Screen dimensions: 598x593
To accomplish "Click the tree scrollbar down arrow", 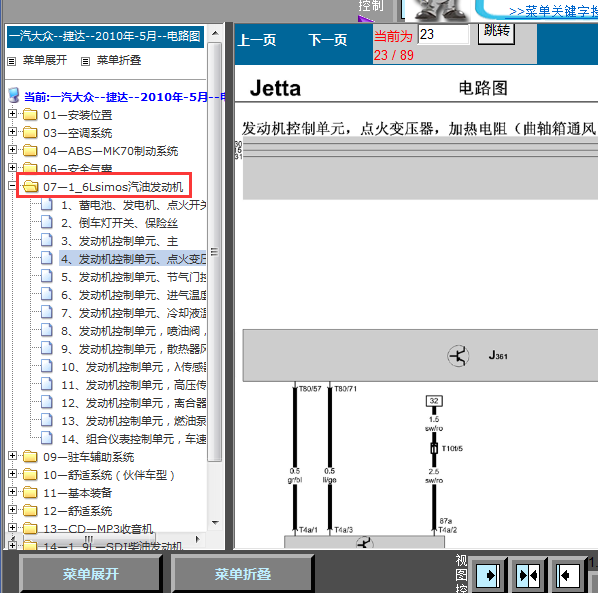I will click(215, 522).
